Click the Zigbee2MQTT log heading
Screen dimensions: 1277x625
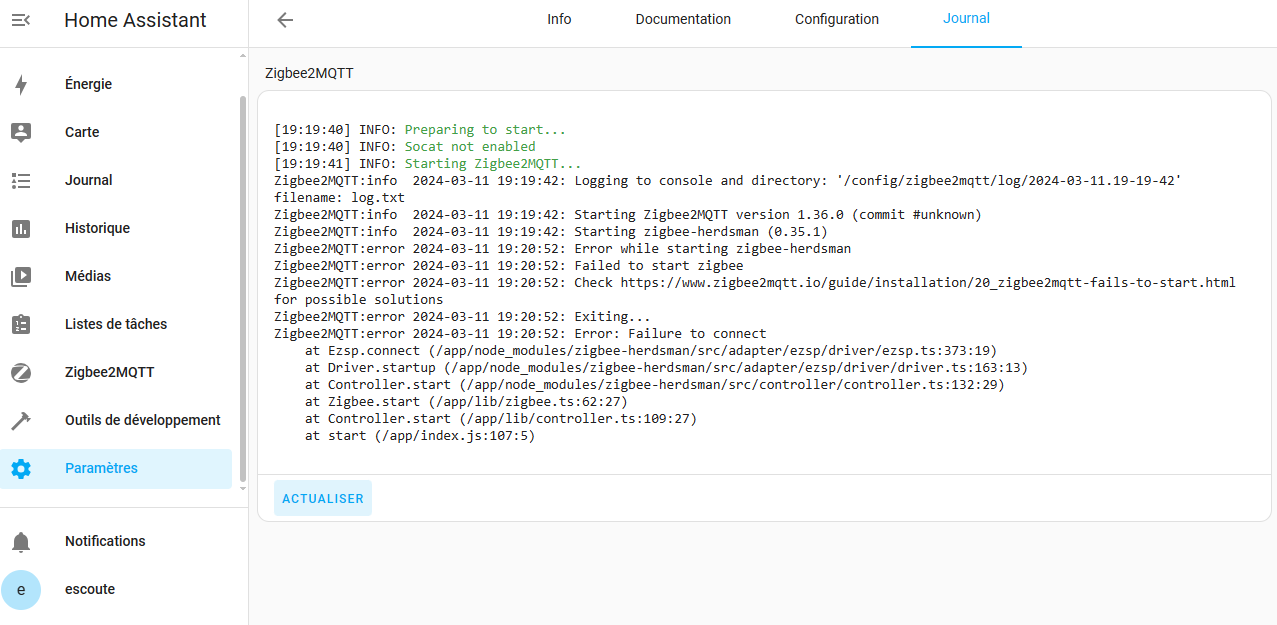tap(309, 73)
